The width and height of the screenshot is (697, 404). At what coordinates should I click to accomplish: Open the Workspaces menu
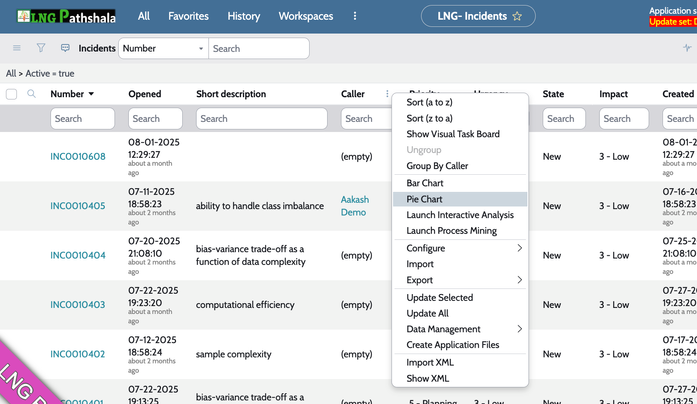[306, 16]
